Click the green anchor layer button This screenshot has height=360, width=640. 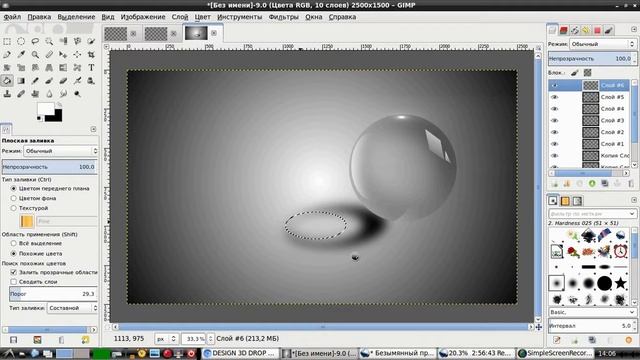click(x=592, y=184)
